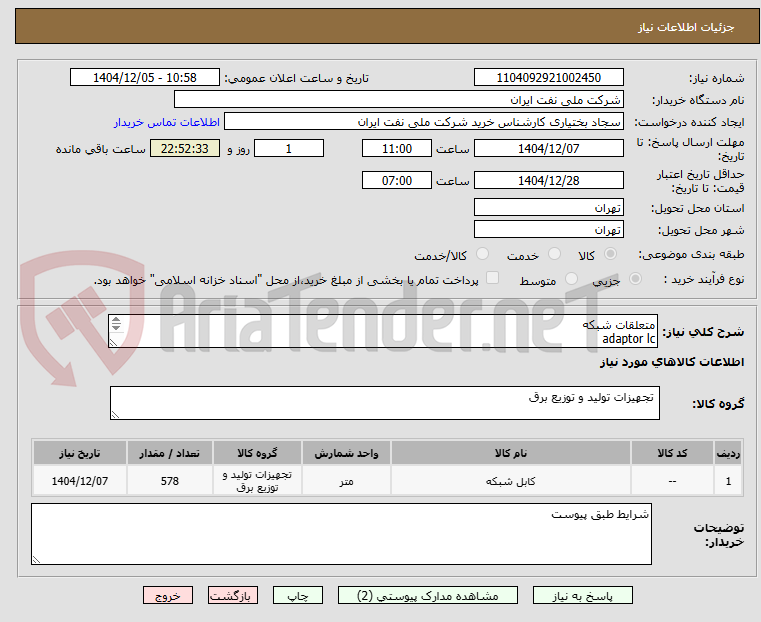
Task: Click the نام کالا column header
Action: click(511, 453)
